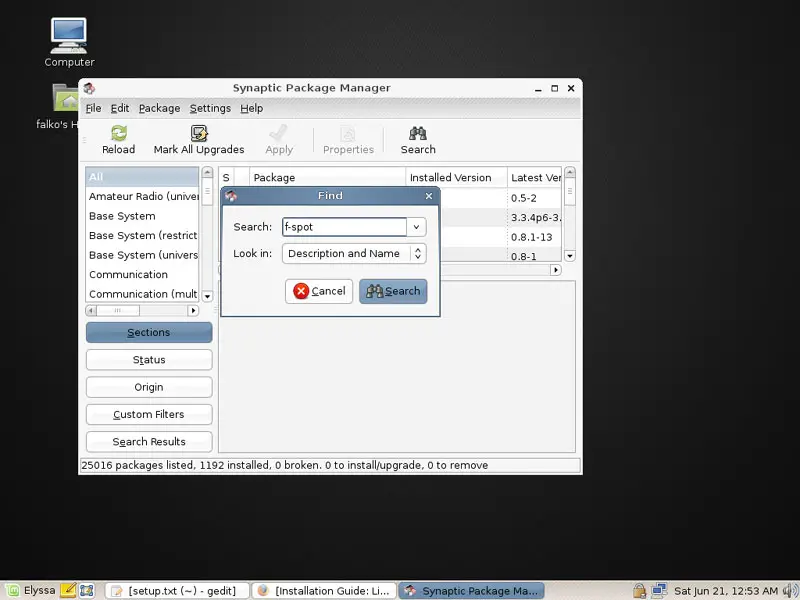Open falko's Home folder desktop icon
Image resolution: width=800 pixels, height=600 pixels.
coord(66,100)
